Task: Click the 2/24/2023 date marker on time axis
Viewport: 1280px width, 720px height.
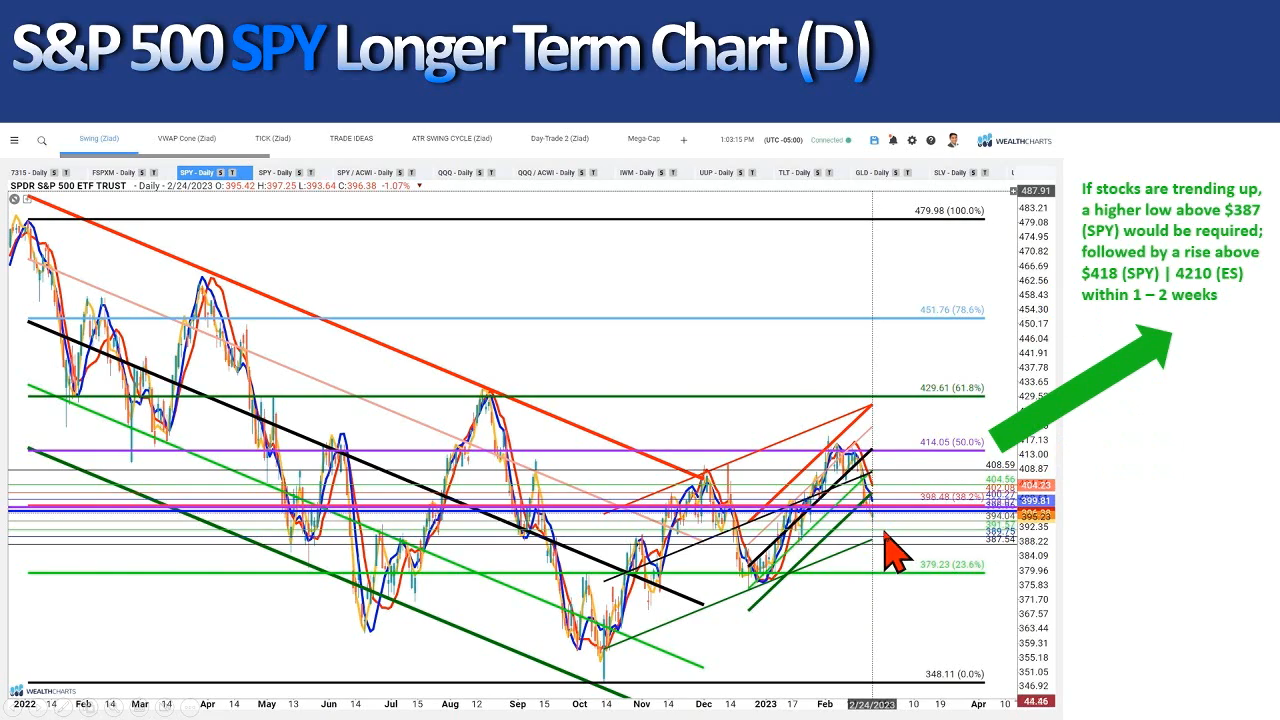Action: tap(872, 705)
